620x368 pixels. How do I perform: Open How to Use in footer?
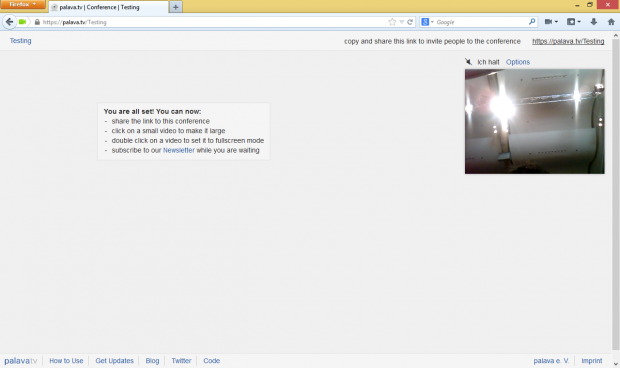pyautogui.click(x=66, y=360)
